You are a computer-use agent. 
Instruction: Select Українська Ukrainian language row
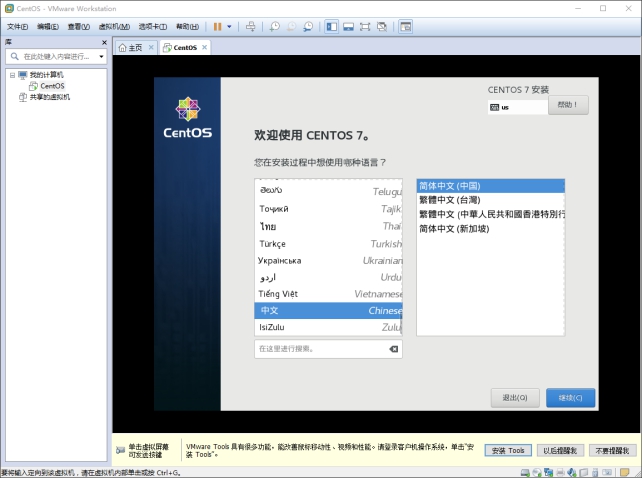click(328, 260)
